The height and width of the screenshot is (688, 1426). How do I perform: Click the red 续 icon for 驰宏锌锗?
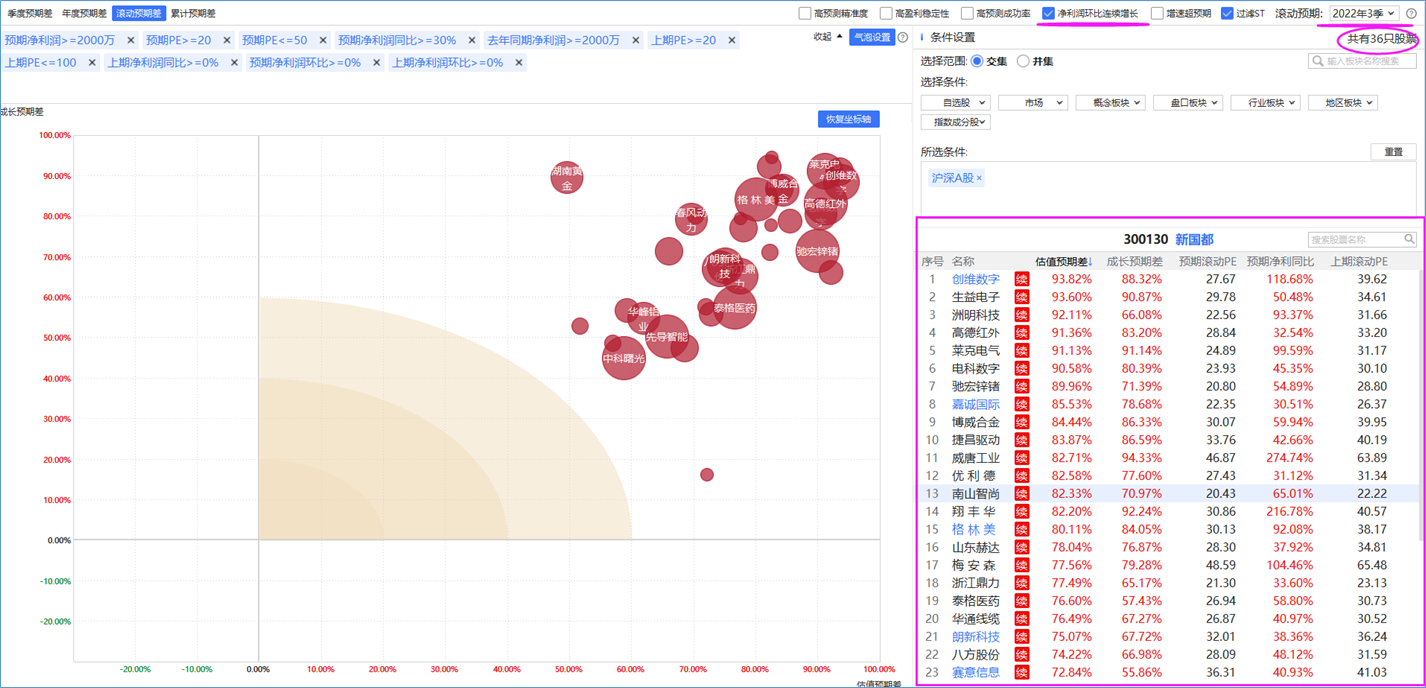(1021, 386)
